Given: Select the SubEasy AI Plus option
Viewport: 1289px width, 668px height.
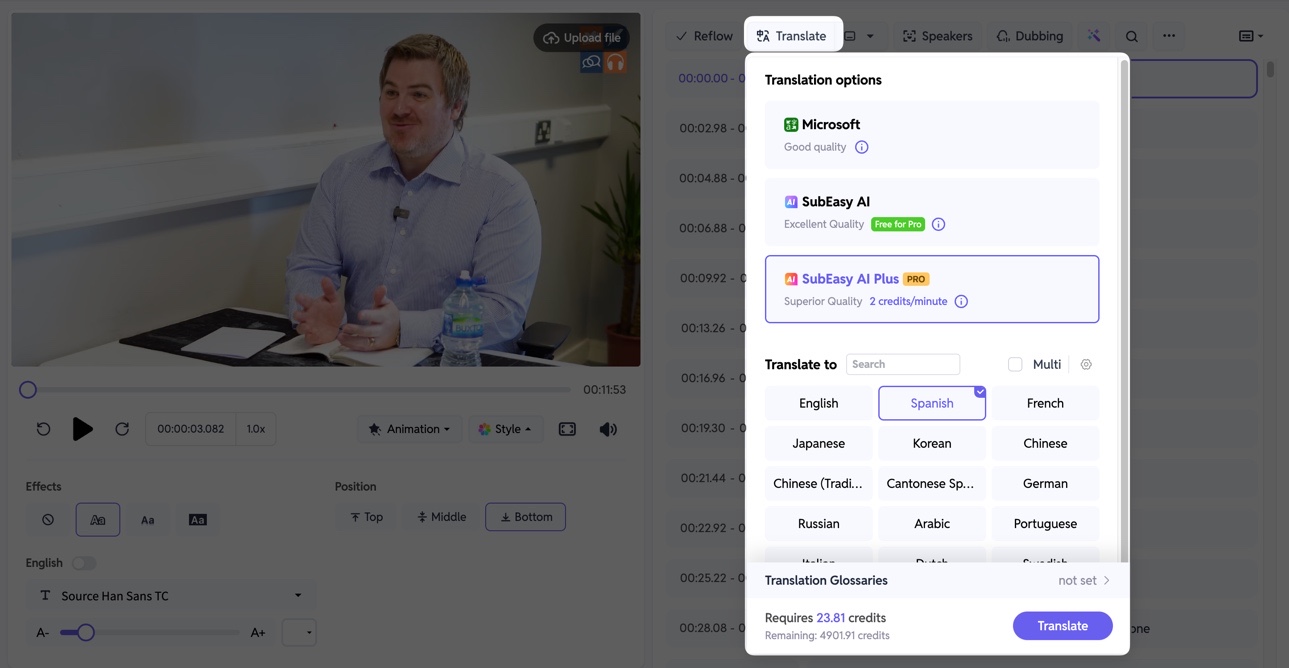Looking at the screenshot, I should coord(932,289).
